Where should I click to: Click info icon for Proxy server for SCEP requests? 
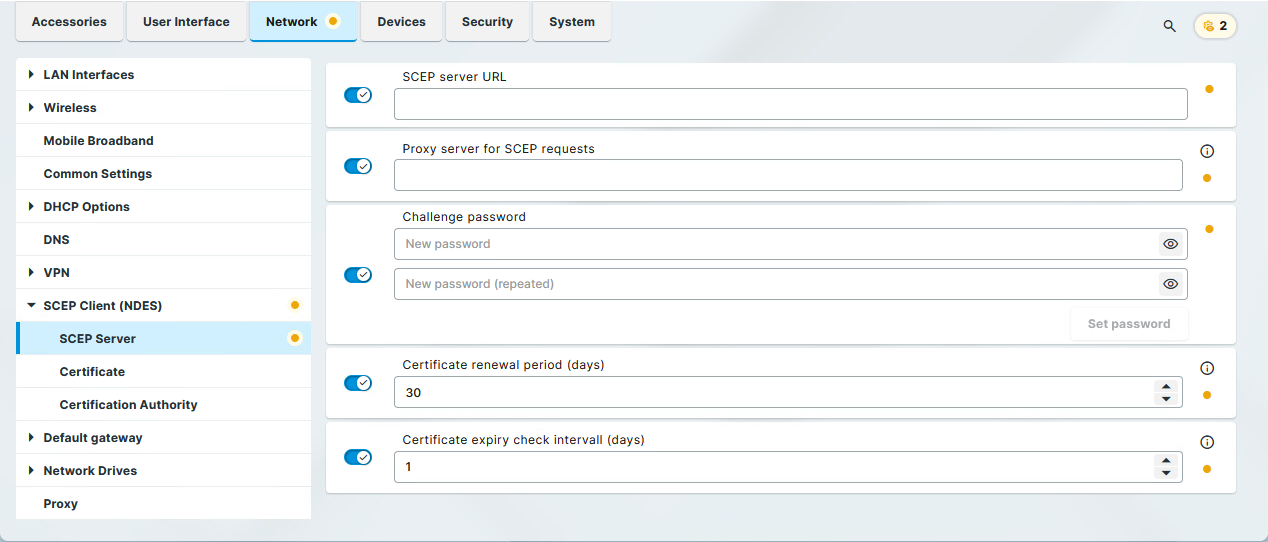(1206, 152)
